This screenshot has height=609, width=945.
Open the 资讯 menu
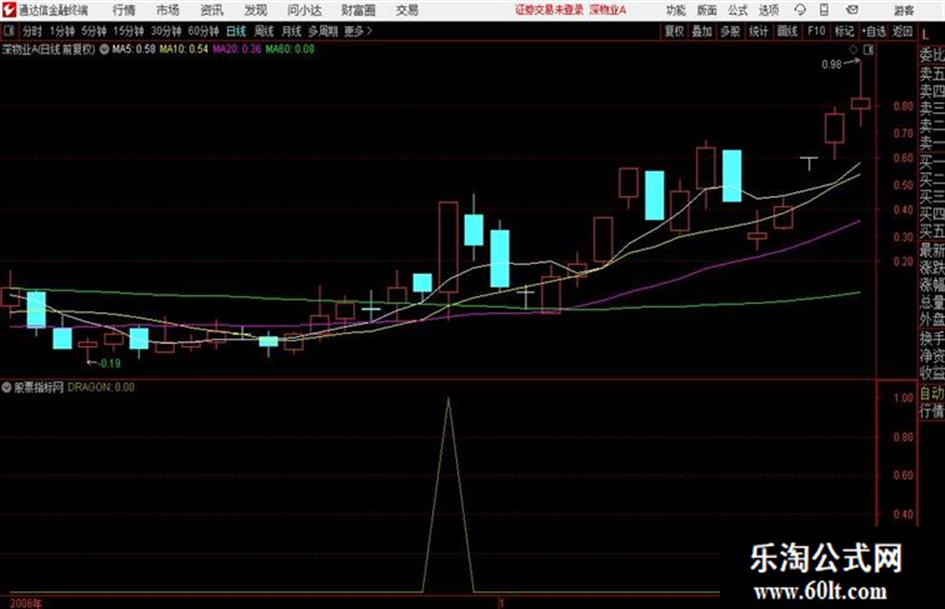(x=212, y=10)
